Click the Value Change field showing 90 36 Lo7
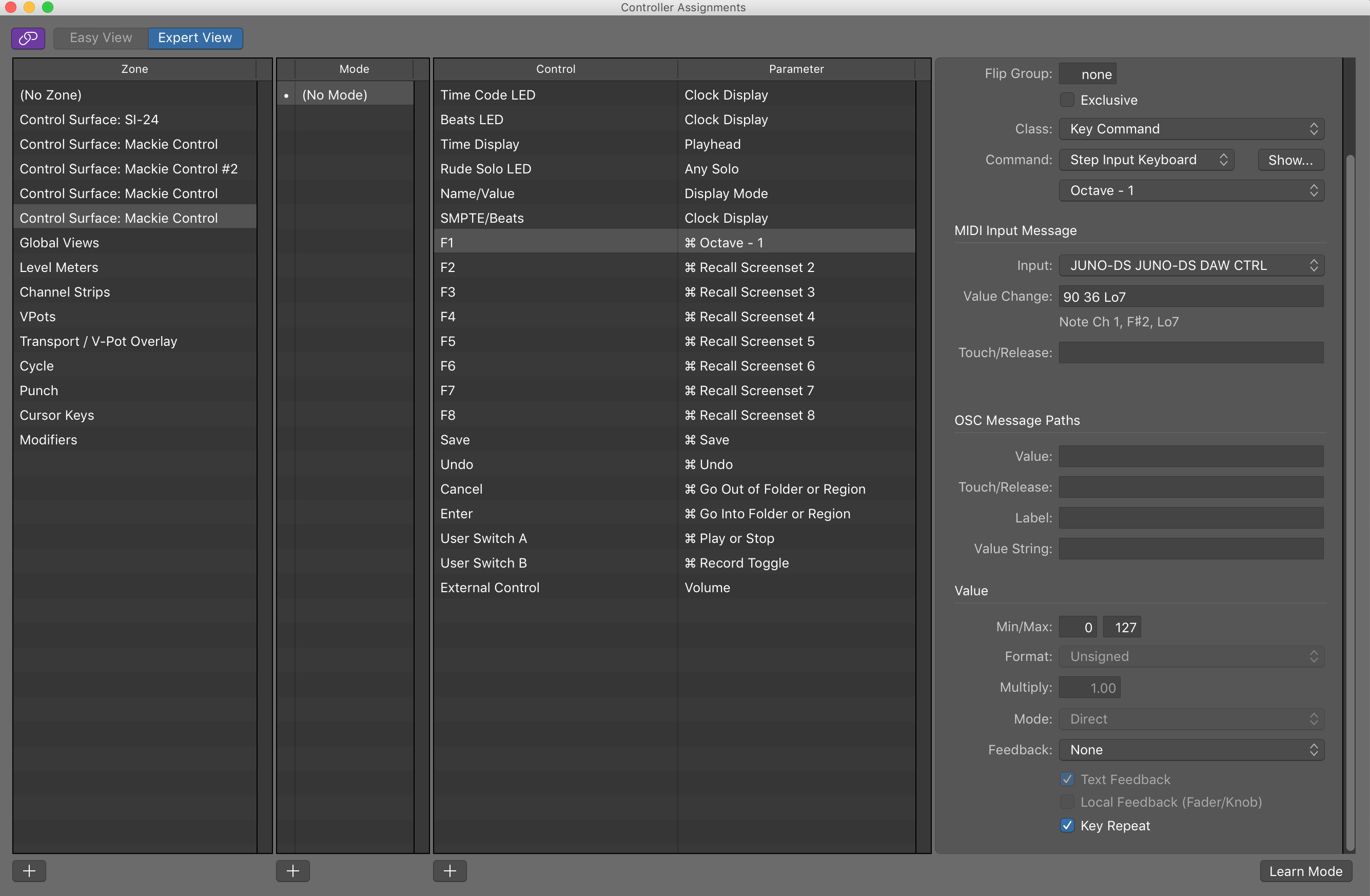The image size is (1370, 896). (x=1191, y=296)
